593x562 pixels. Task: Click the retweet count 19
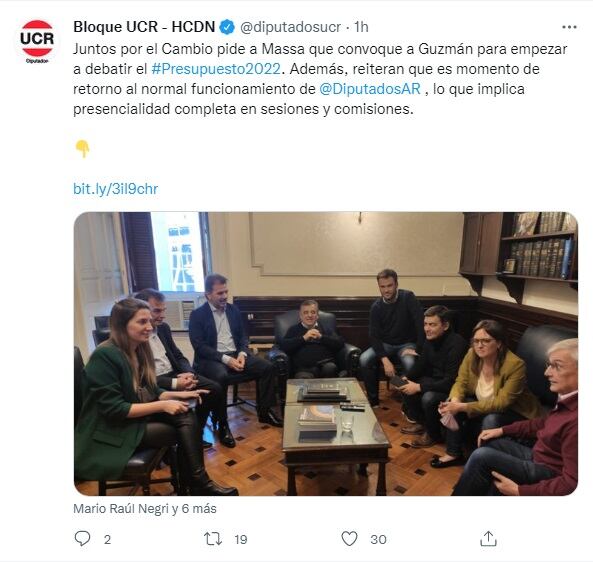(241, 539)
